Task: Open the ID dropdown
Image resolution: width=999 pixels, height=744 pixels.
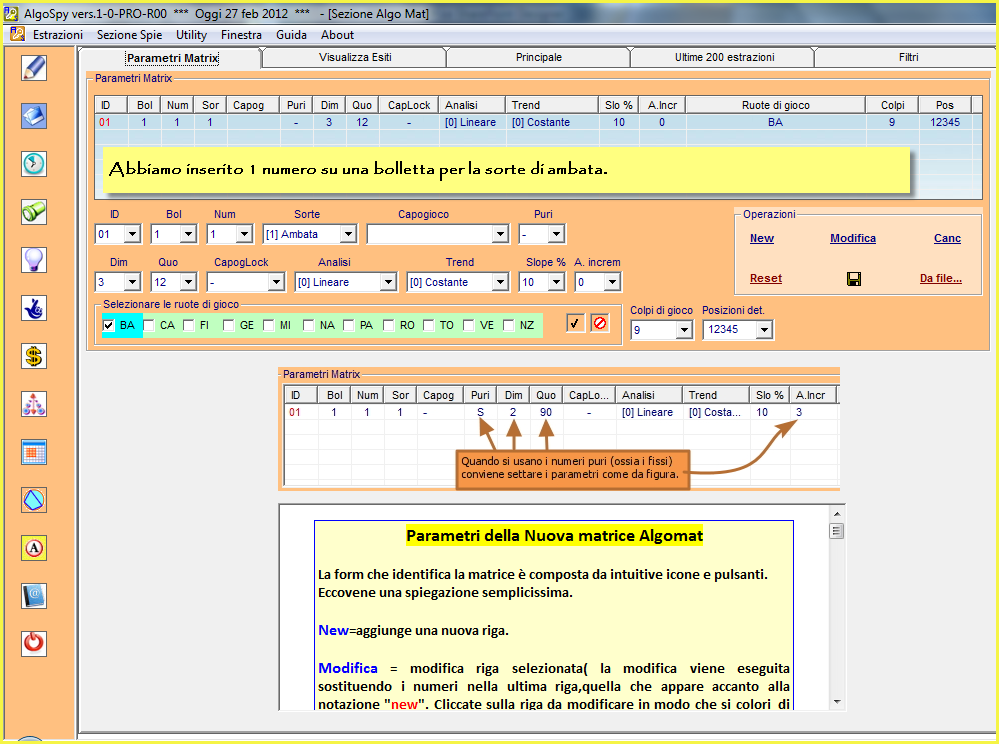Action: pyautogui.click(x=132, y=234)
